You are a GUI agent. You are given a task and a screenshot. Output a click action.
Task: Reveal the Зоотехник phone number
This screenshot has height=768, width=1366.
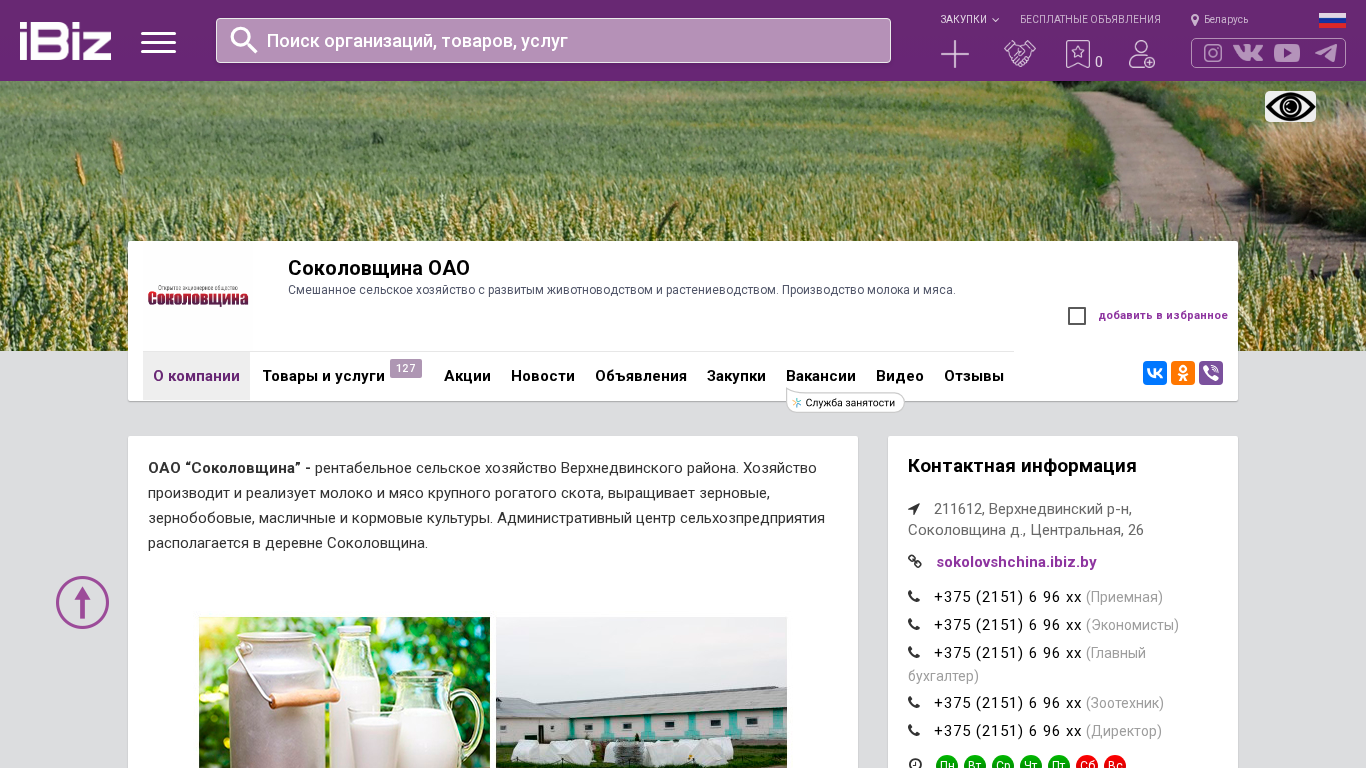point(1007,703)
